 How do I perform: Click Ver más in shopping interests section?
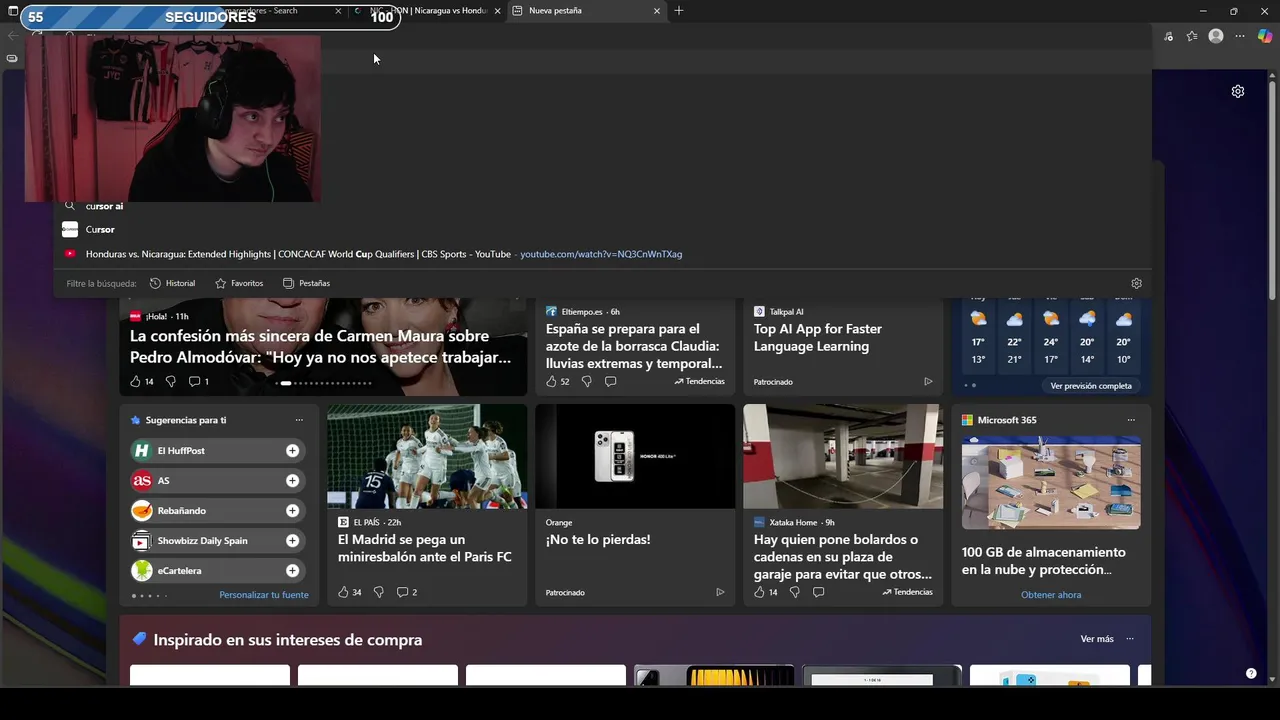click(x=1097, y=639)
